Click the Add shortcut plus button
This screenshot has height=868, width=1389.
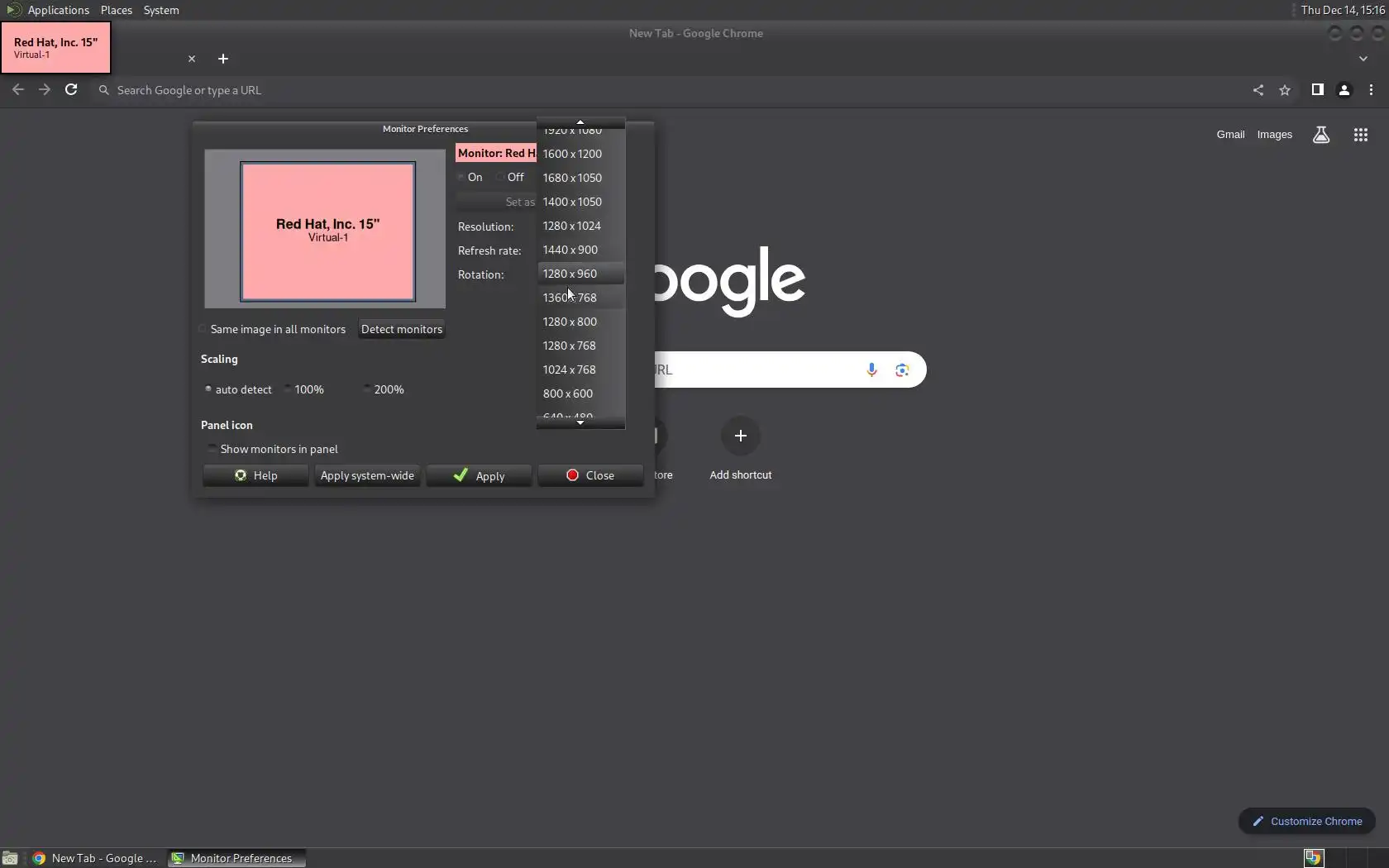(741, 436)
